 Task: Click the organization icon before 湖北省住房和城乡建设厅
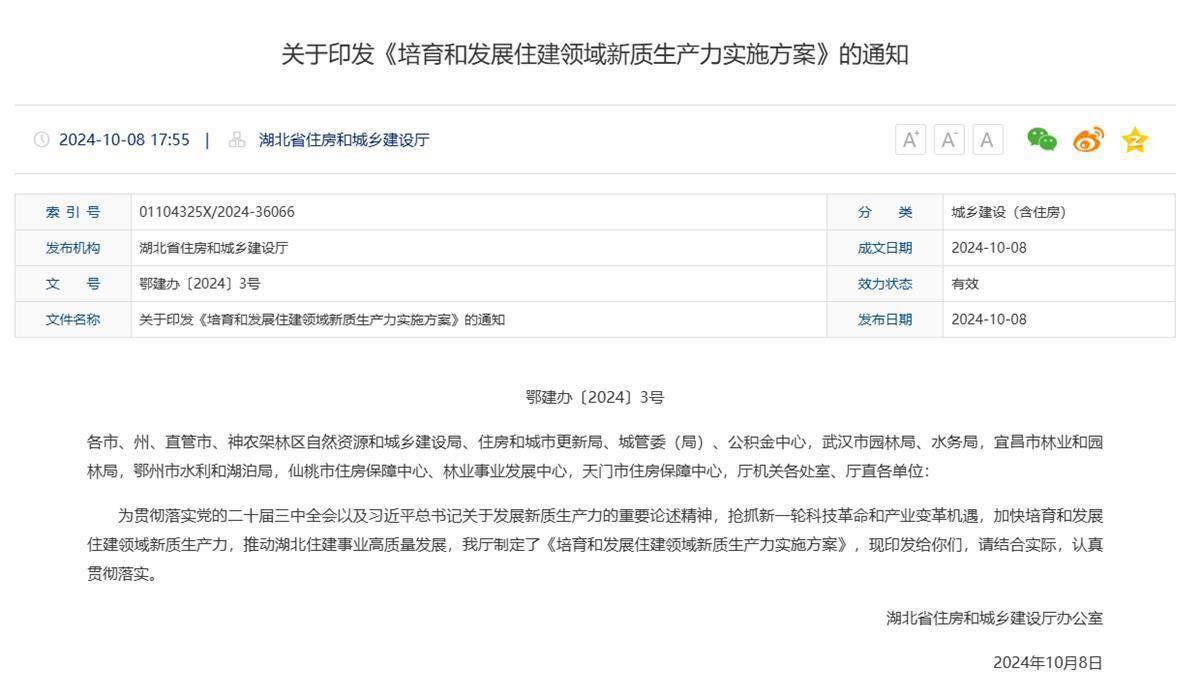pos(237,140)
